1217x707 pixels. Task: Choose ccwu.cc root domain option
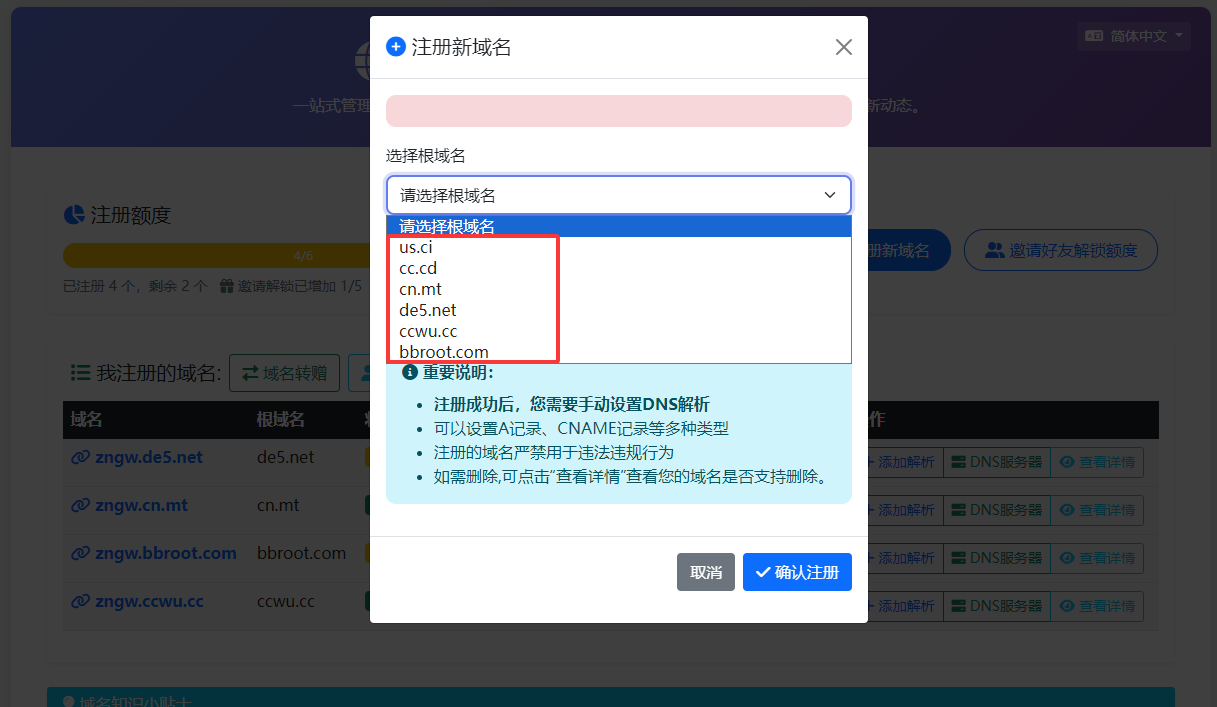428,331
